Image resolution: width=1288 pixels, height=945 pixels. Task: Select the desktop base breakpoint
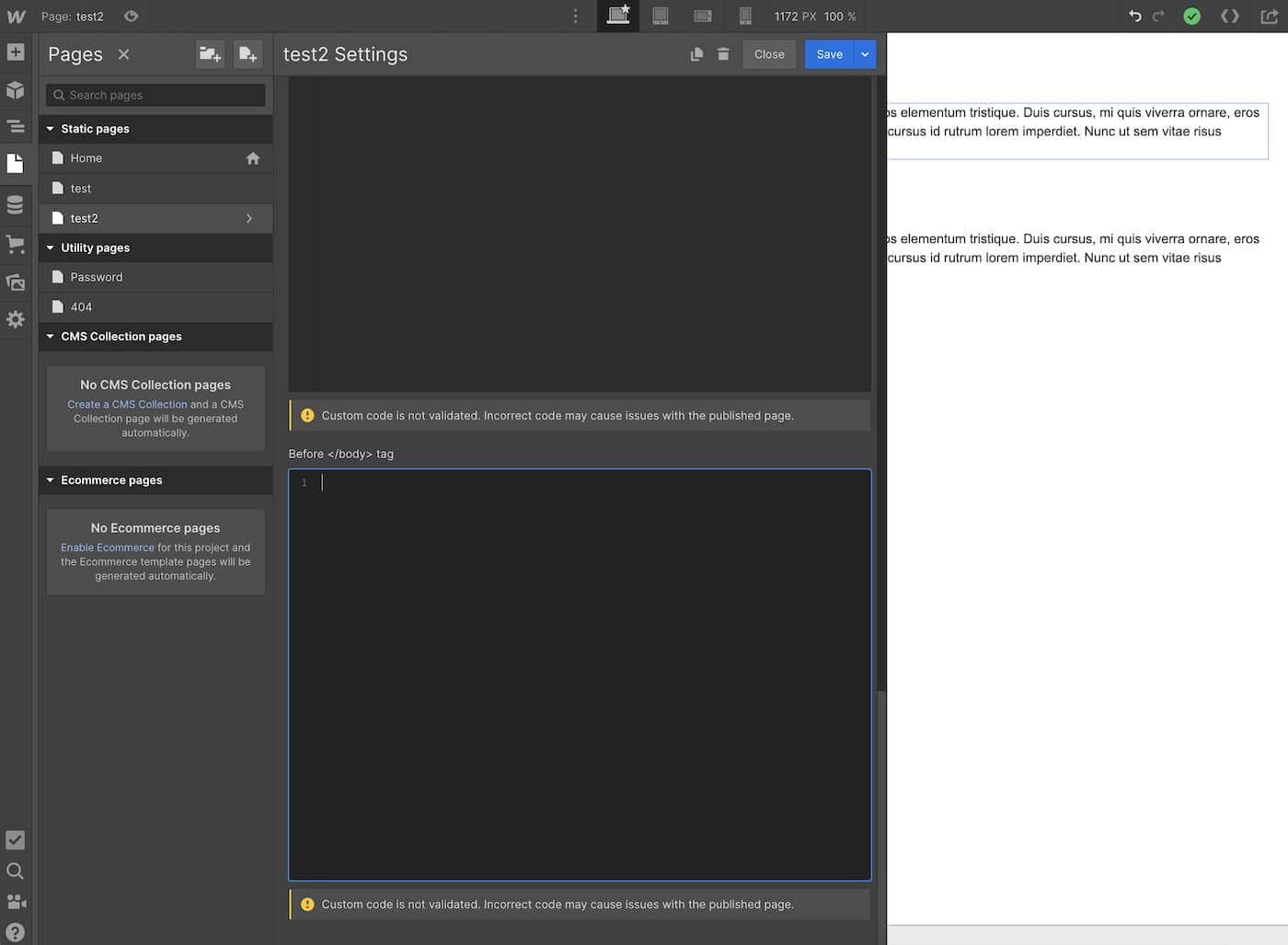click(x=618, y=16)
